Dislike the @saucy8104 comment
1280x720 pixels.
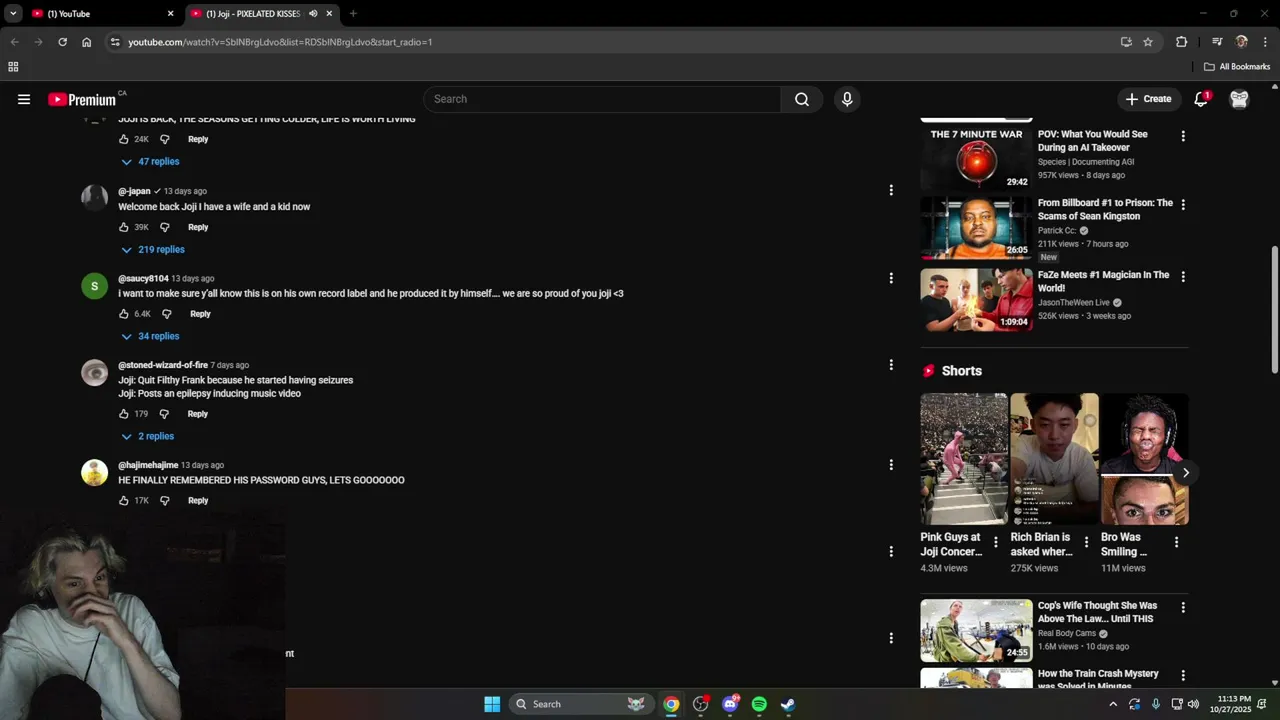point(167,314)
